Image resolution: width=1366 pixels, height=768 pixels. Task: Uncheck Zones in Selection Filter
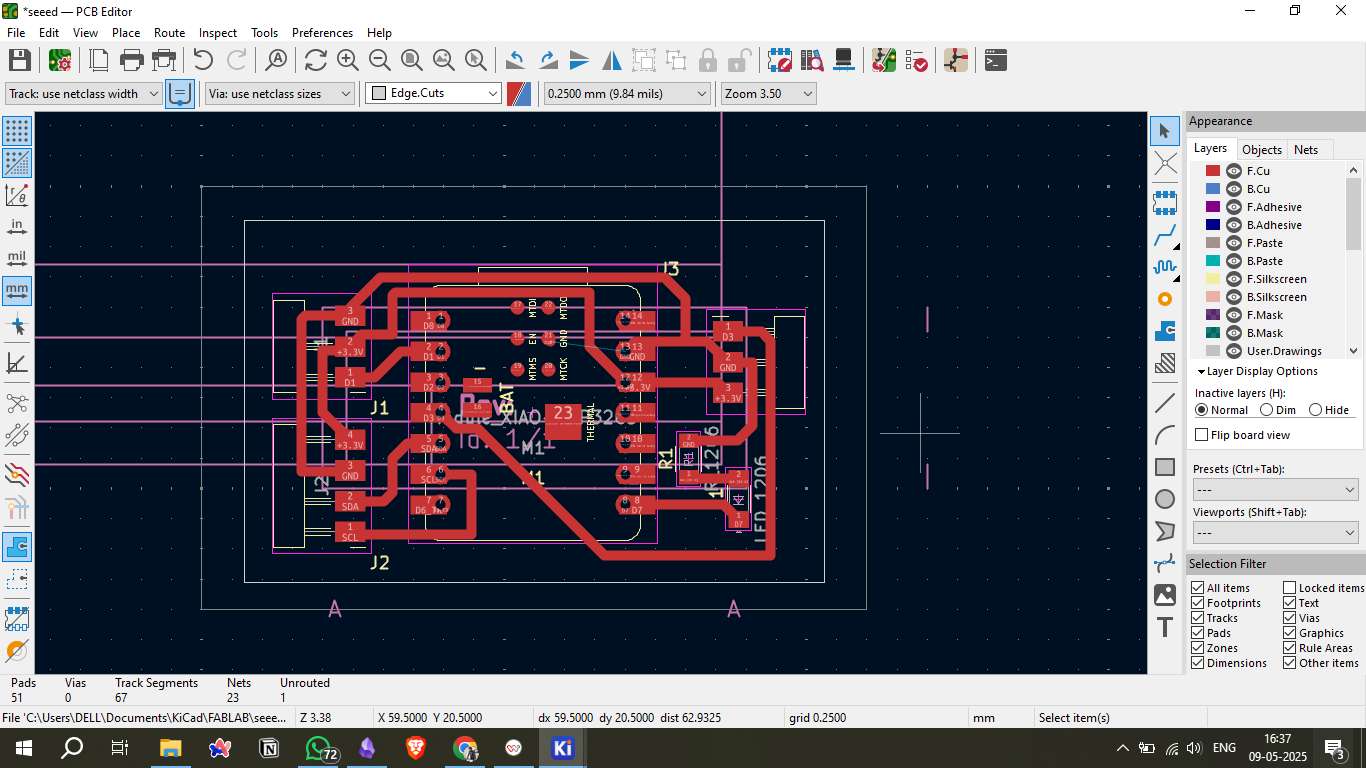click(1197, 648)
